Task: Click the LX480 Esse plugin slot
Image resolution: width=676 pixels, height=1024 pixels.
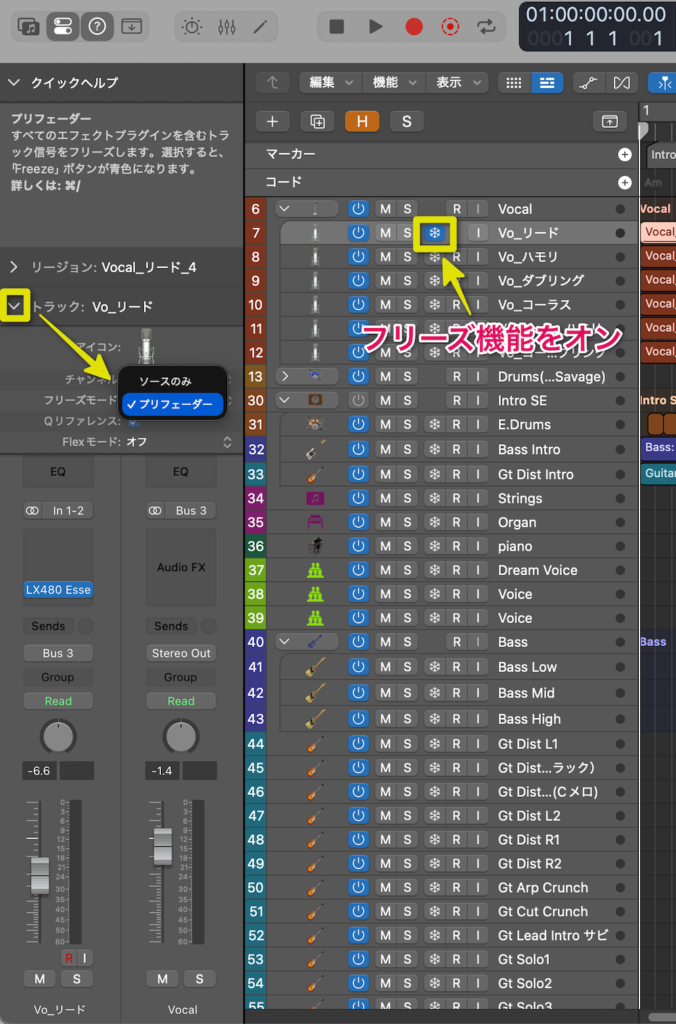Action: [x=58, y=590]
